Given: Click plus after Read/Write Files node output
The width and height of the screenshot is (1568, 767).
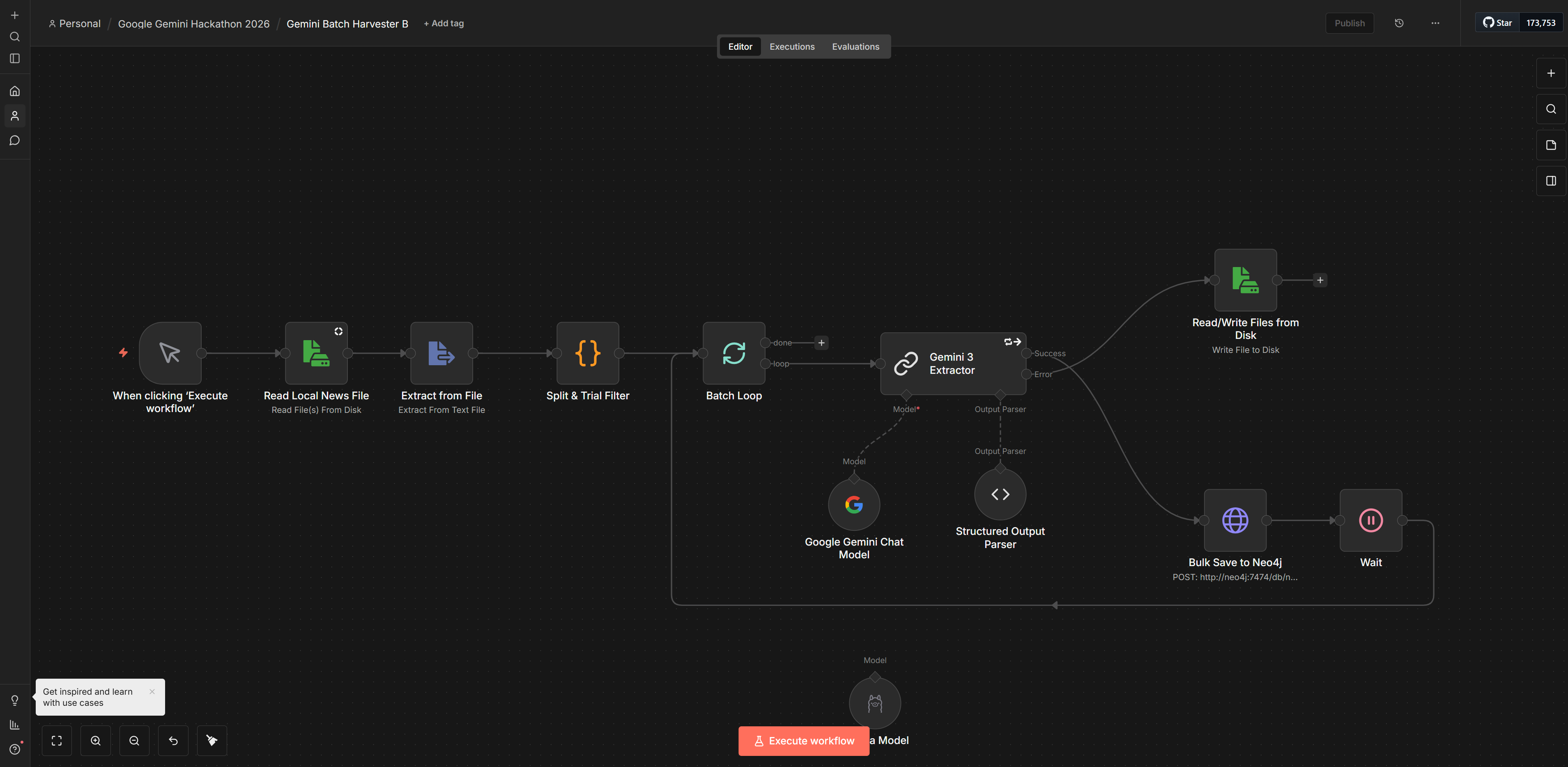Looking at the screenshot, I should 1320,280.
